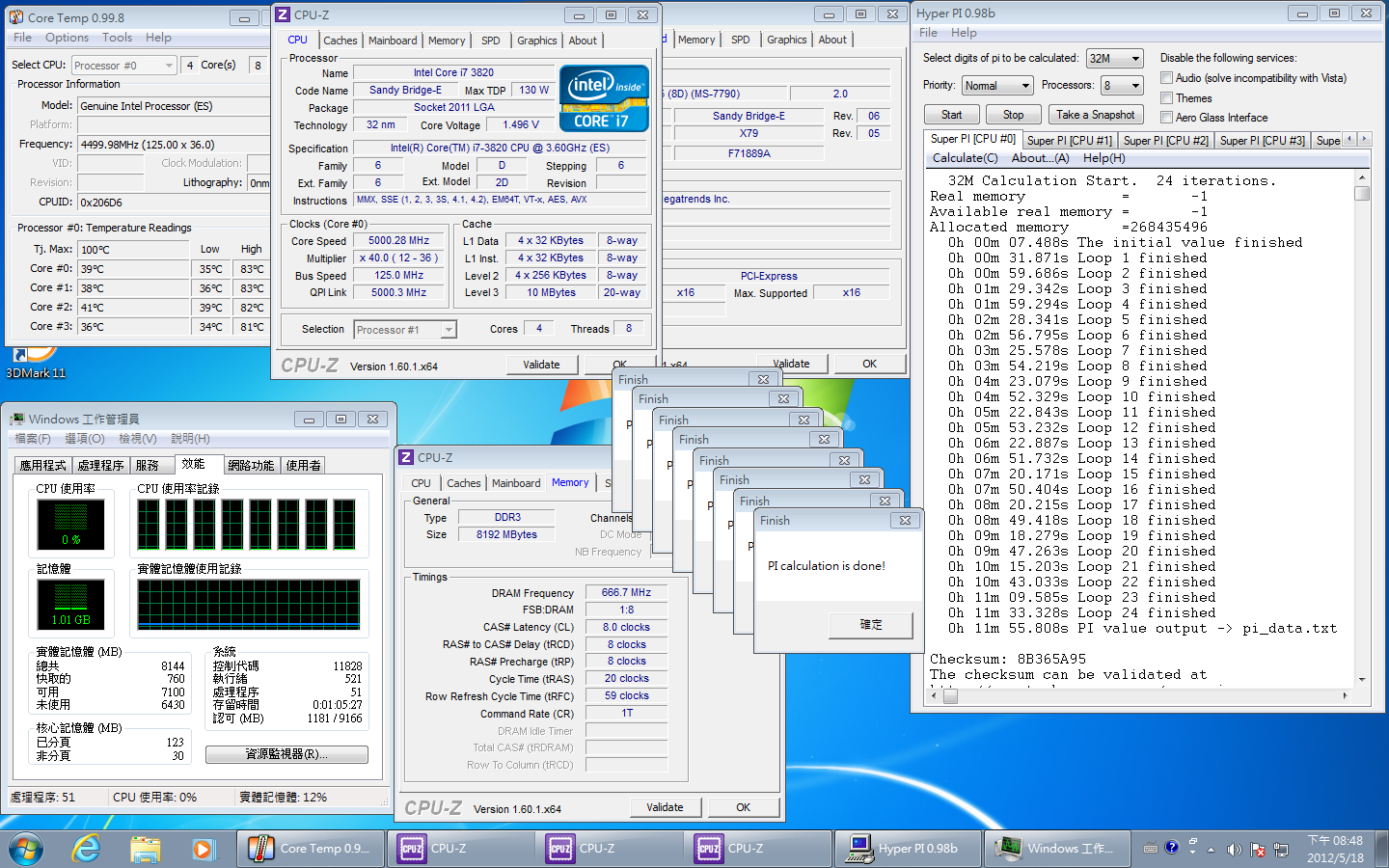Open the Core Temp Help menu
The image size is (1389, 868).
pyautogui.click(x=158, y=38)
